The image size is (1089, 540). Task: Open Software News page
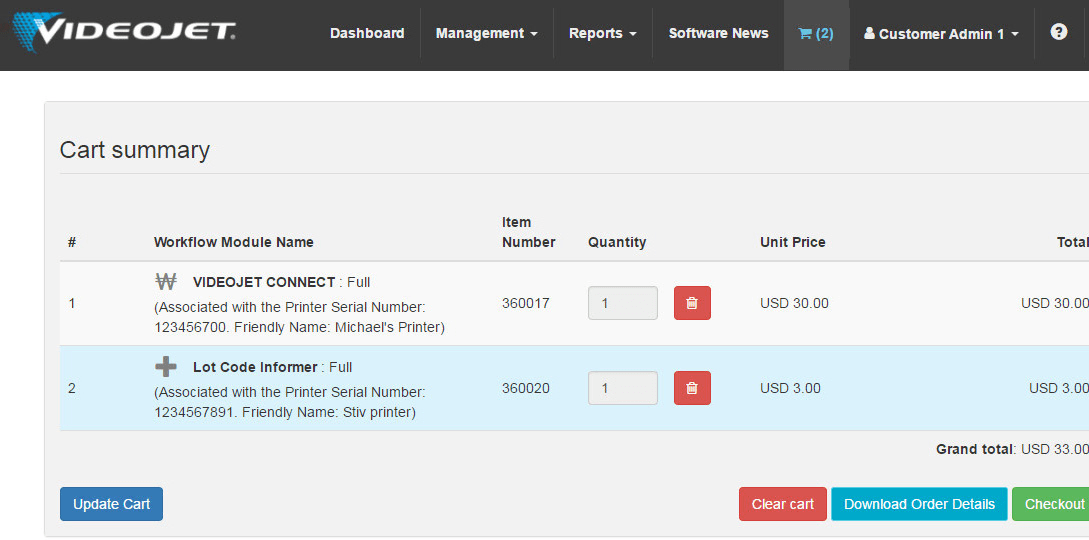click(x=718, y=33)
